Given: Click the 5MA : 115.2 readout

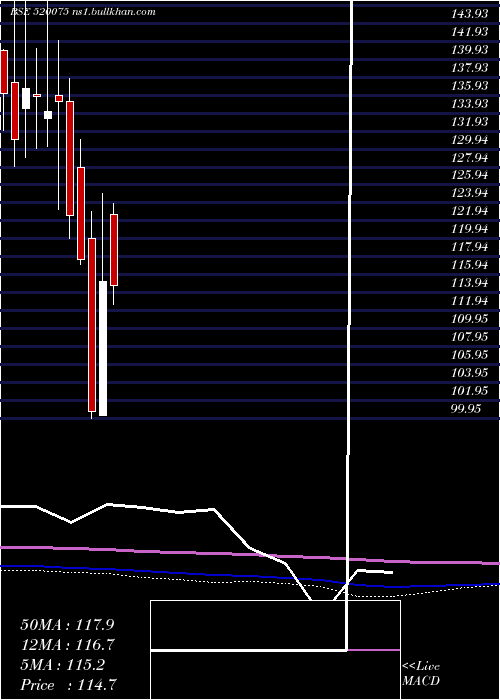Looking at the screenshot, I should coord(62,665).
